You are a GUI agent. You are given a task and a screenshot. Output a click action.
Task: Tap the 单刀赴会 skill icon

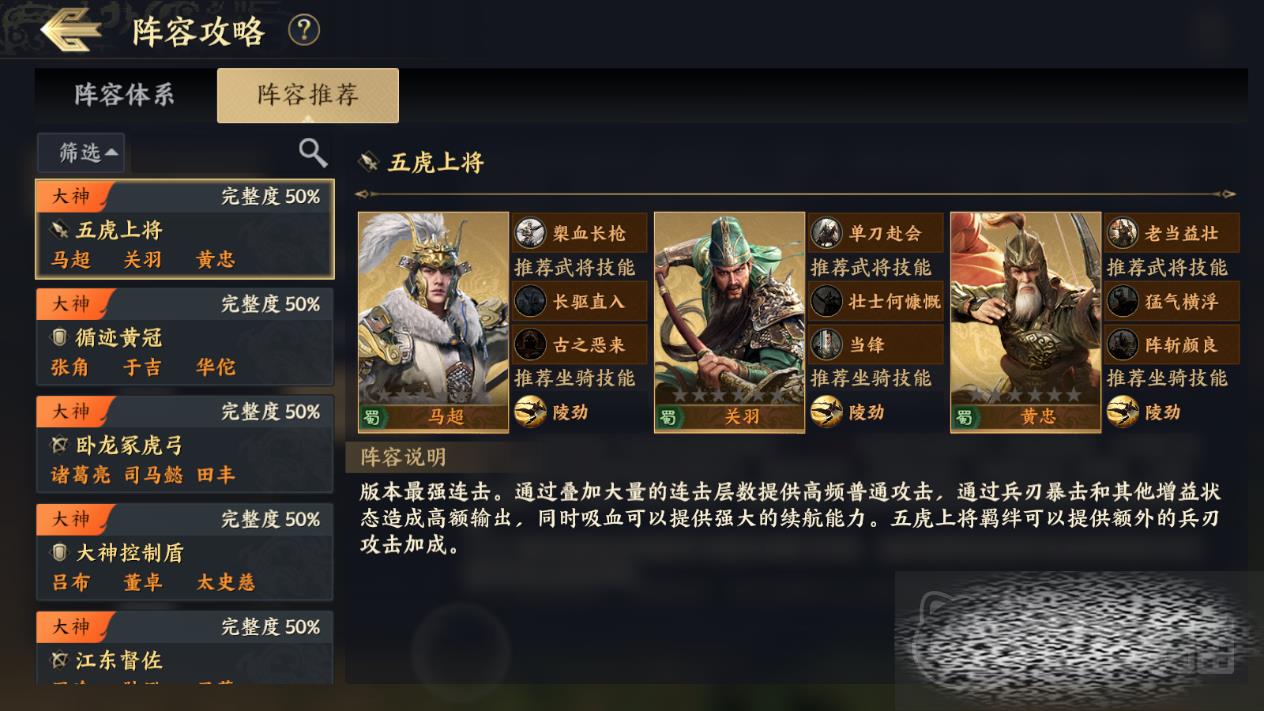tap(826, 233)
